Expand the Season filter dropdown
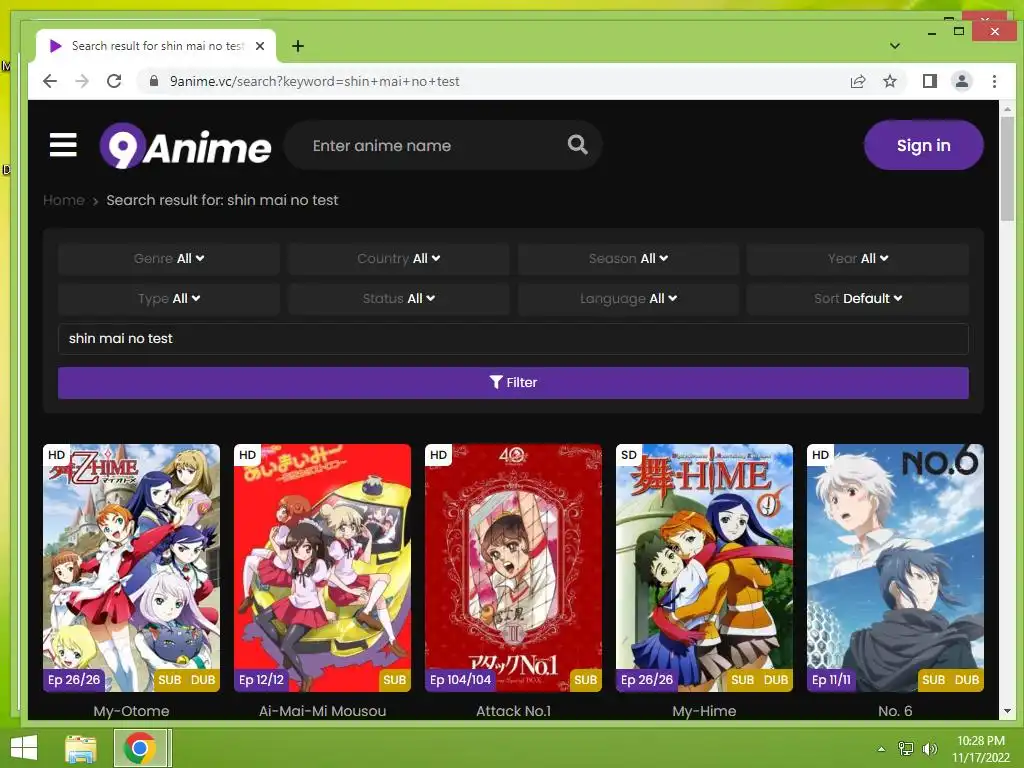Image resolution: width=1024 pixels, height=768 pixels. point(628,259)
